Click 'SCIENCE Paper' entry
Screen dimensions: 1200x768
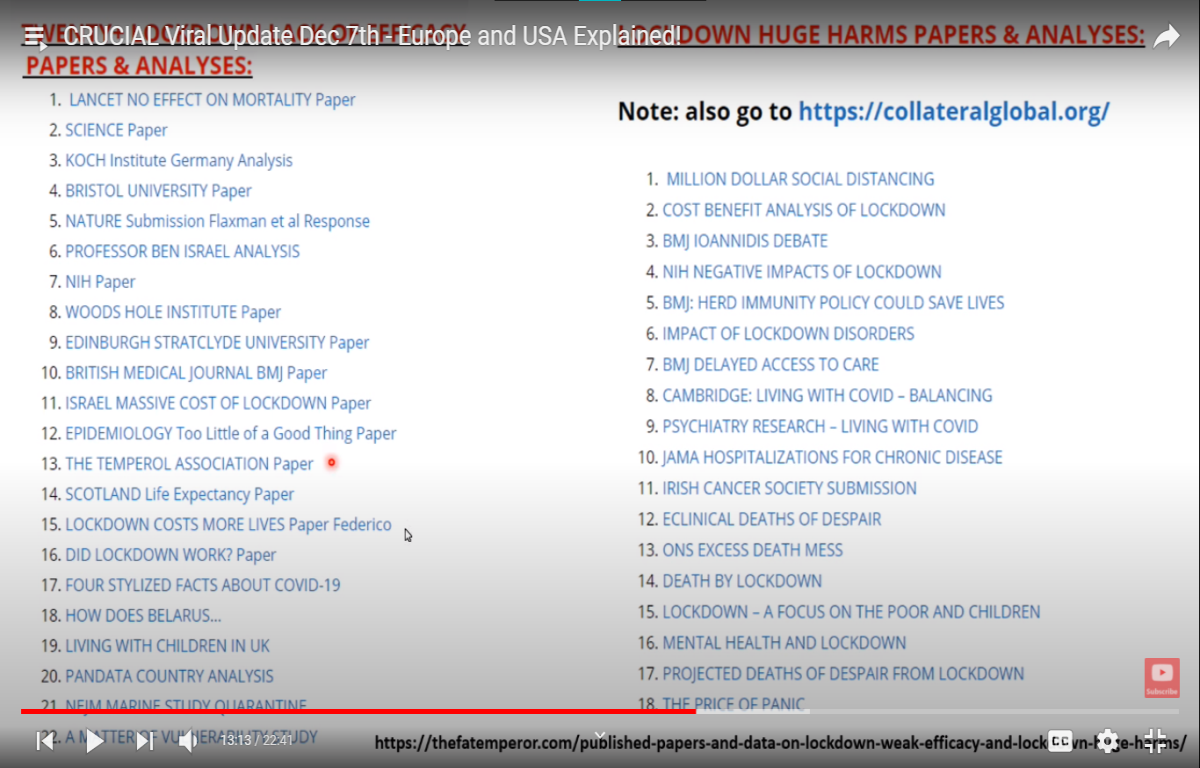(x=116, y=130)
